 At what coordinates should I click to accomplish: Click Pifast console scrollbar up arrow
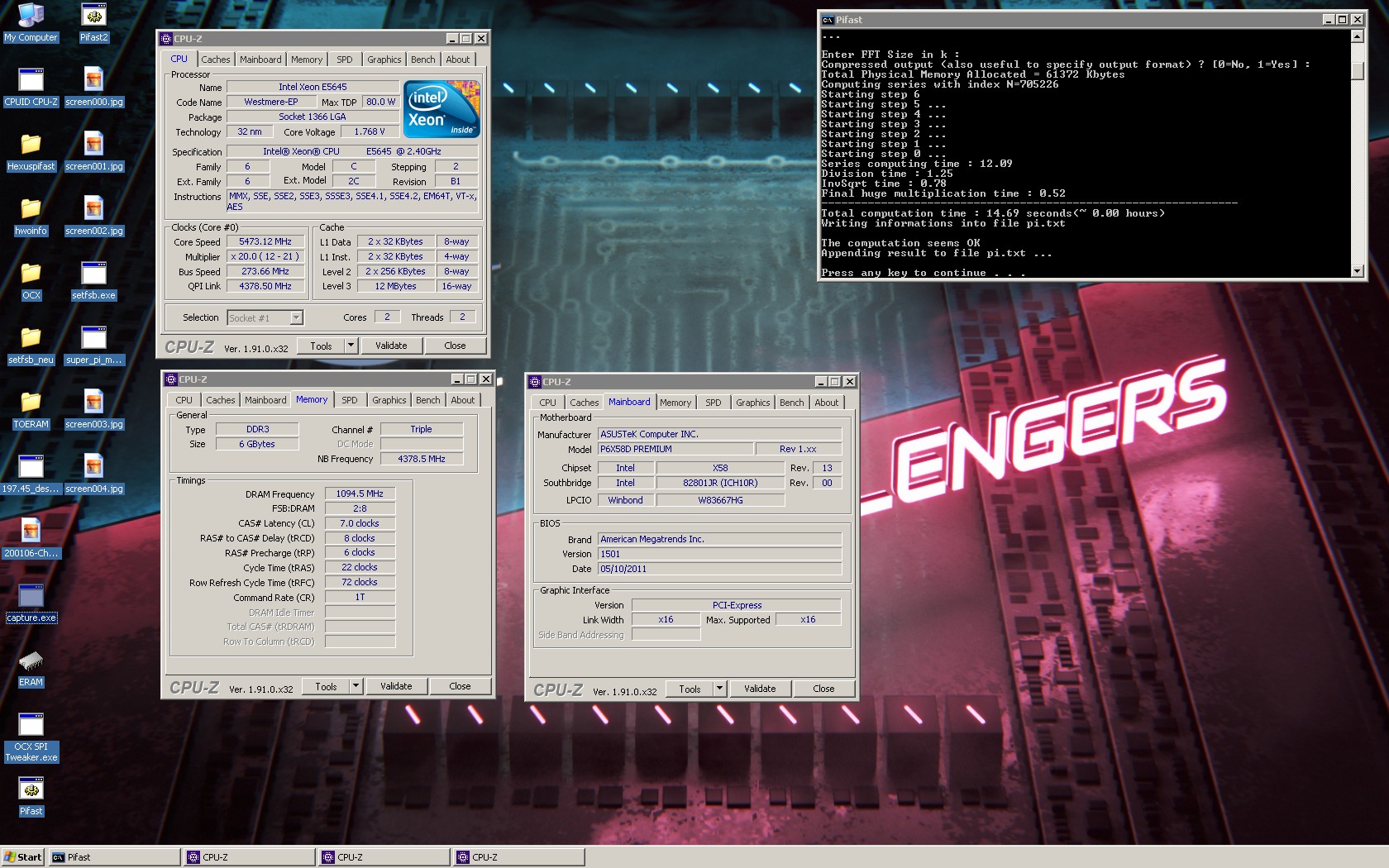click(1357, 36)
